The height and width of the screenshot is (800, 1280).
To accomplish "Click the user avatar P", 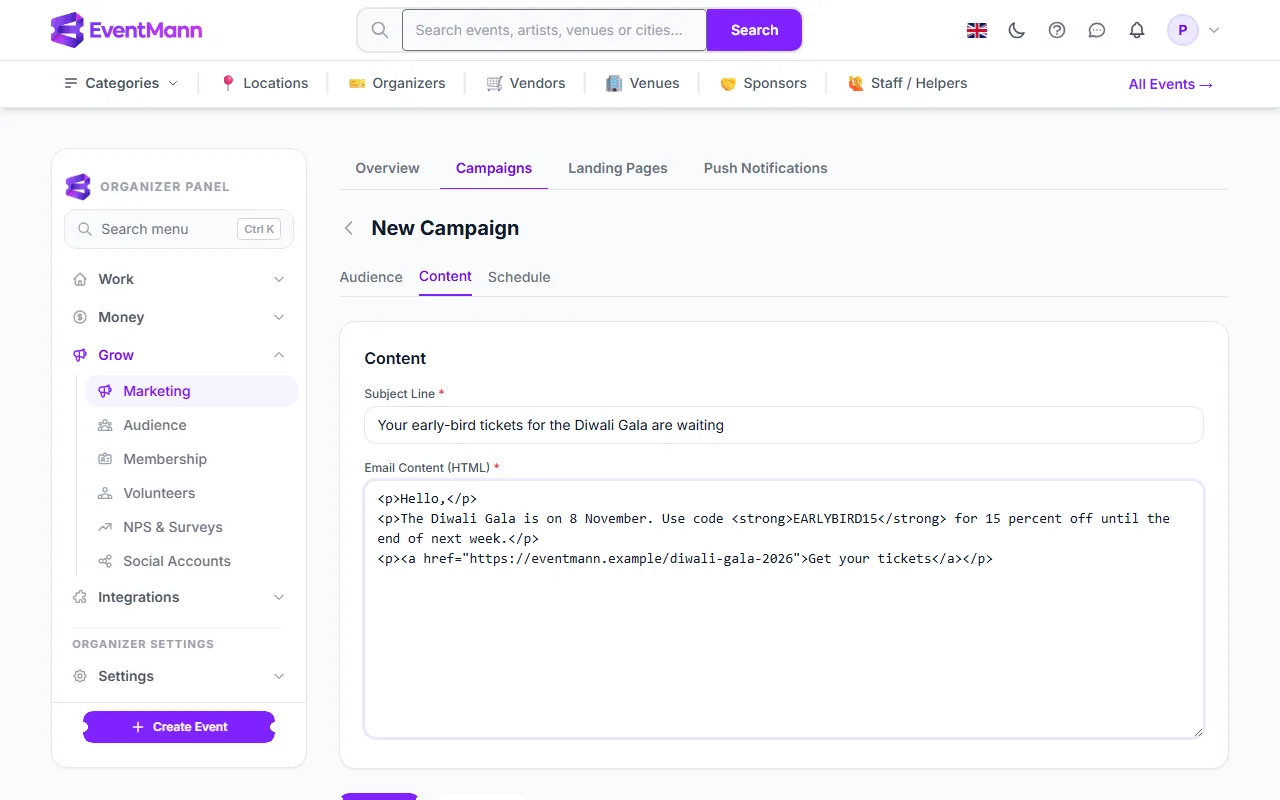I will [1183, 30].
